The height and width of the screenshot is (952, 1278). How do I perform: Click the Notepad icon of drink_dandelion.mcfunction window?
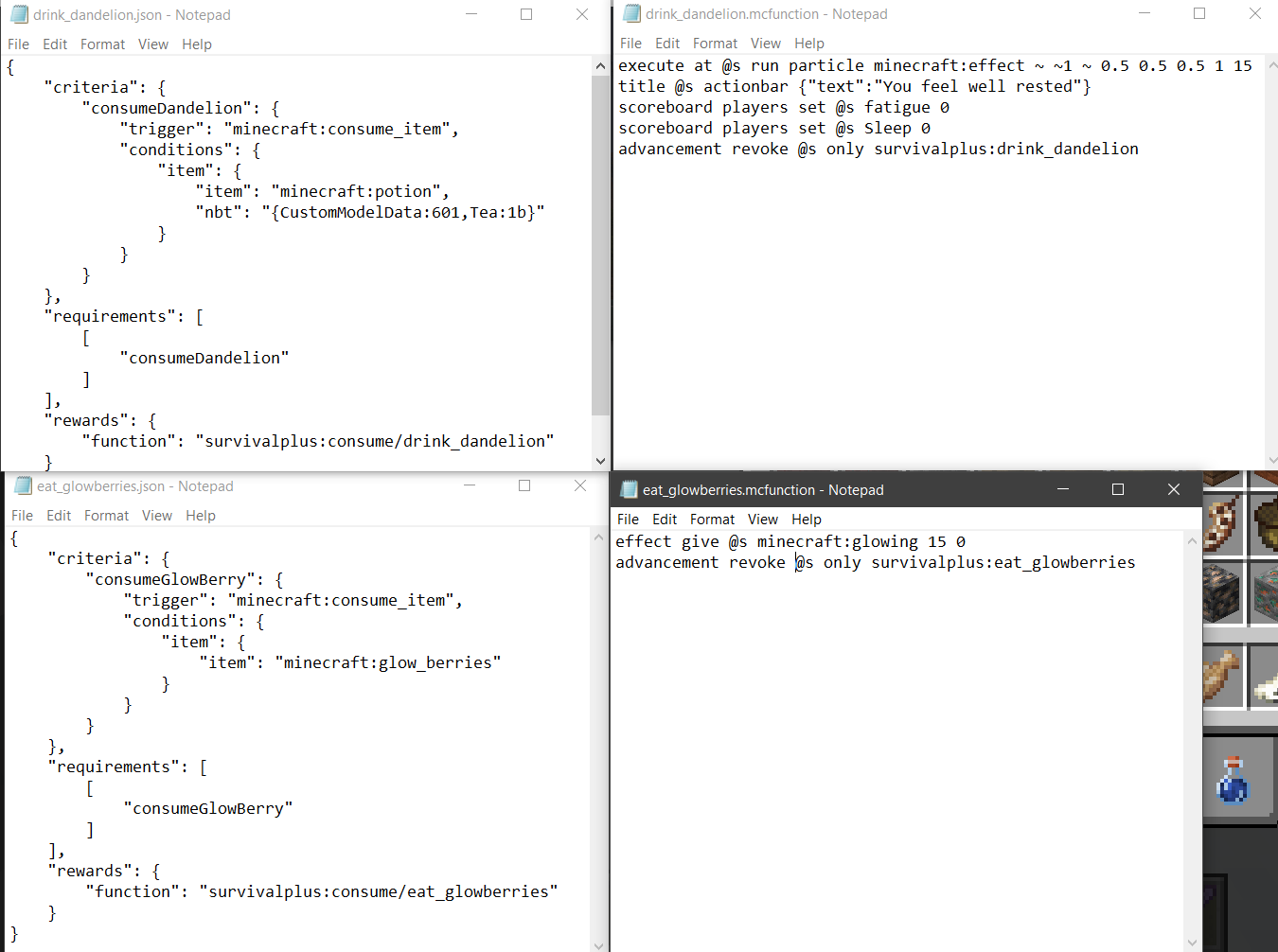[x=631, y=13]
